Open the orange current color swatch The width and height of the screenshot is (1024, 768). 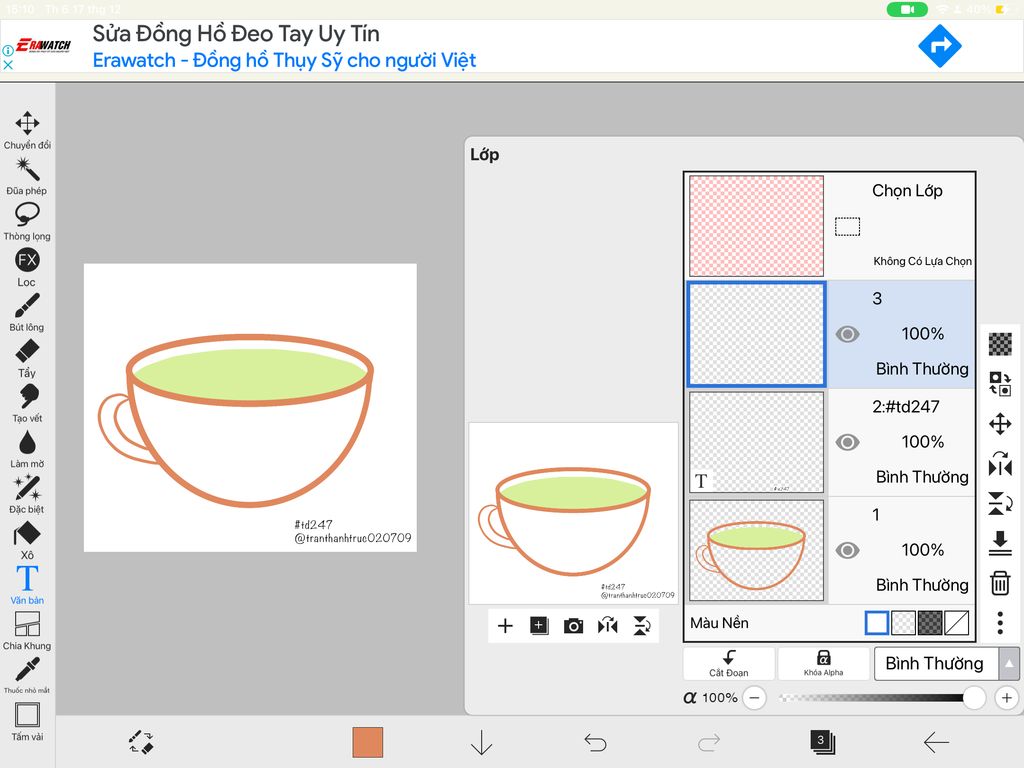pos(368,743)
